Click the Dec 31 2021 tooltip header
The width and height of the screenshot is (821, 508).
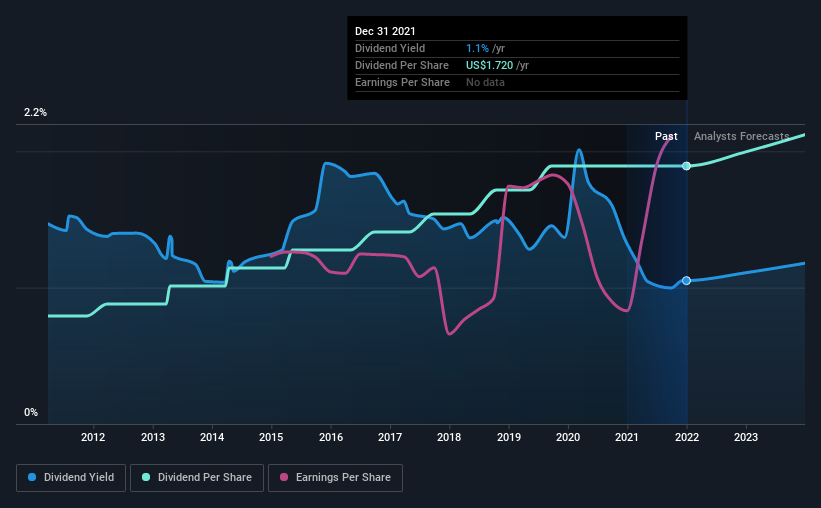tap(385, 31)
